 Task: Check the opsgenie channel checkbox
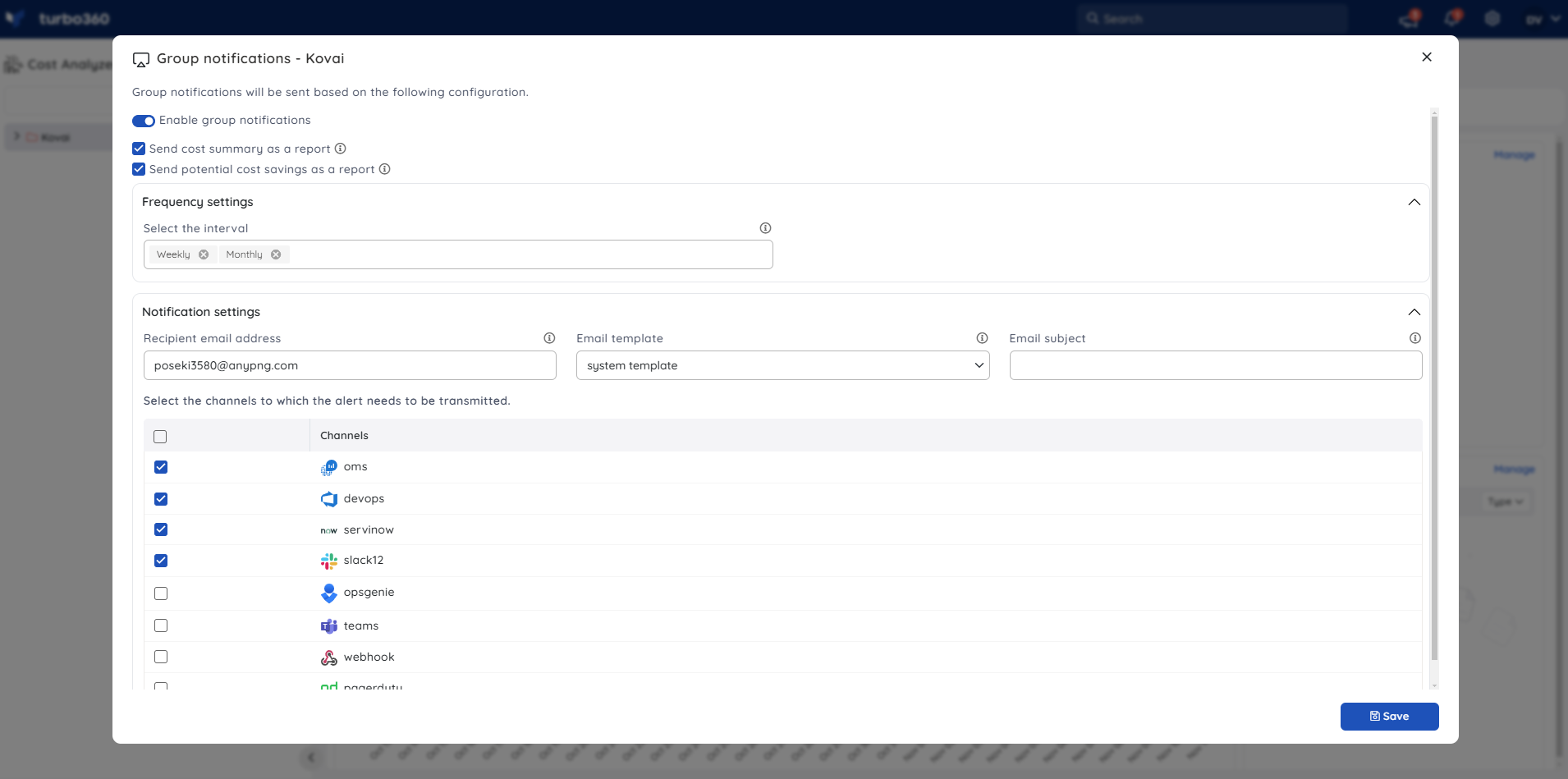161,593
